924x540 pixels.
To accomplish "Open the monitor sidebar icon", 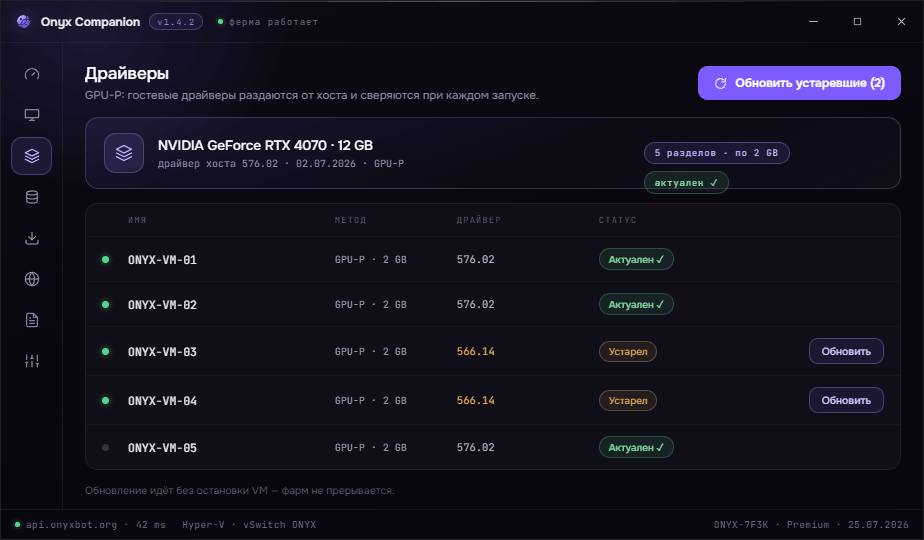I will tap(32, 115).
